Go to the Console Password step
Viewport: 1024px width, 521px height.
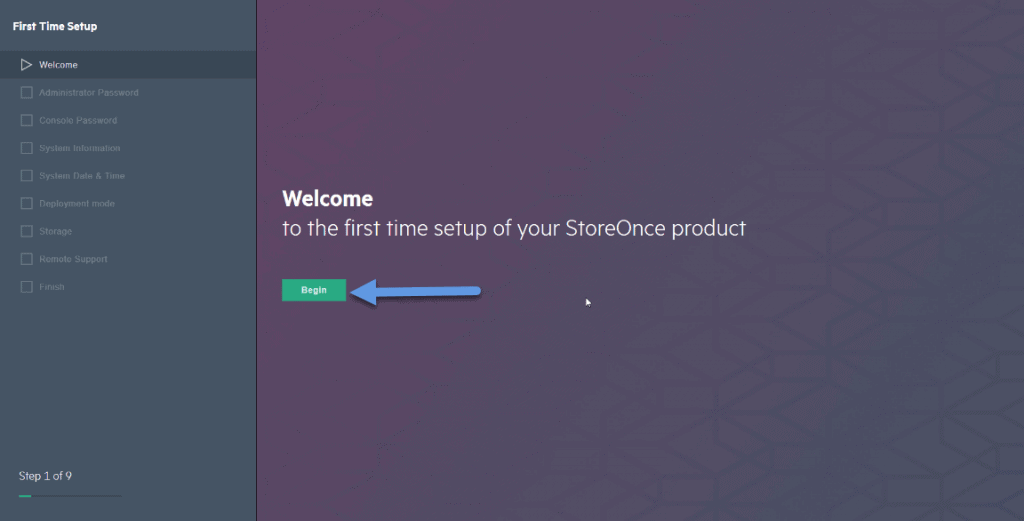pos(78,120)
